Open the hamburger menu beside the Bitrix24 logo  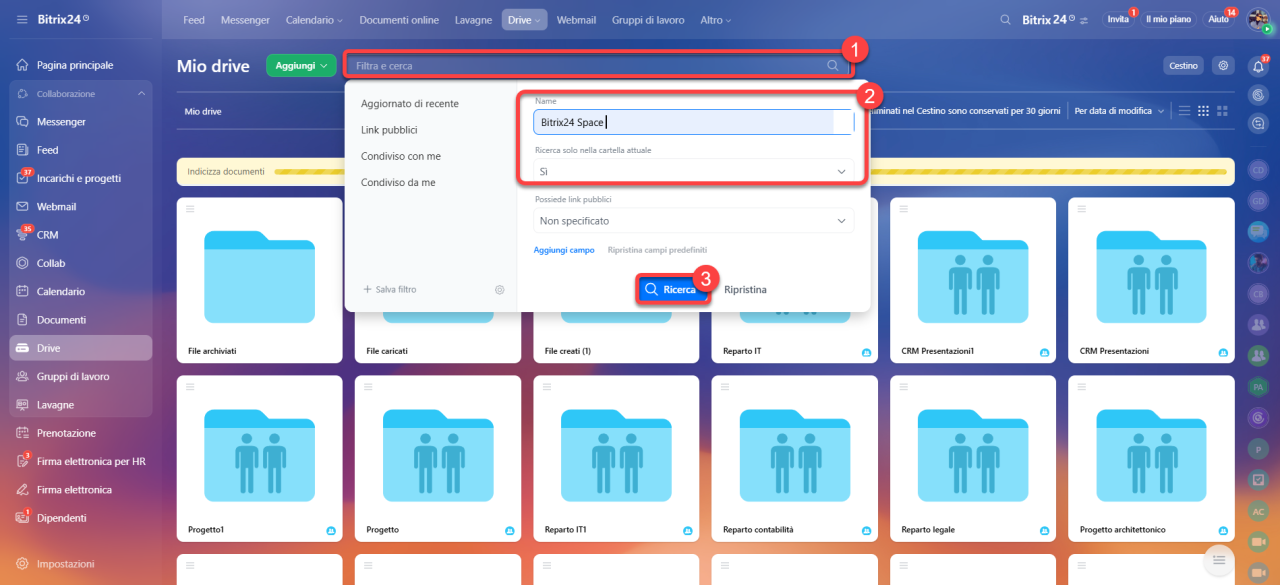(22, 20)
